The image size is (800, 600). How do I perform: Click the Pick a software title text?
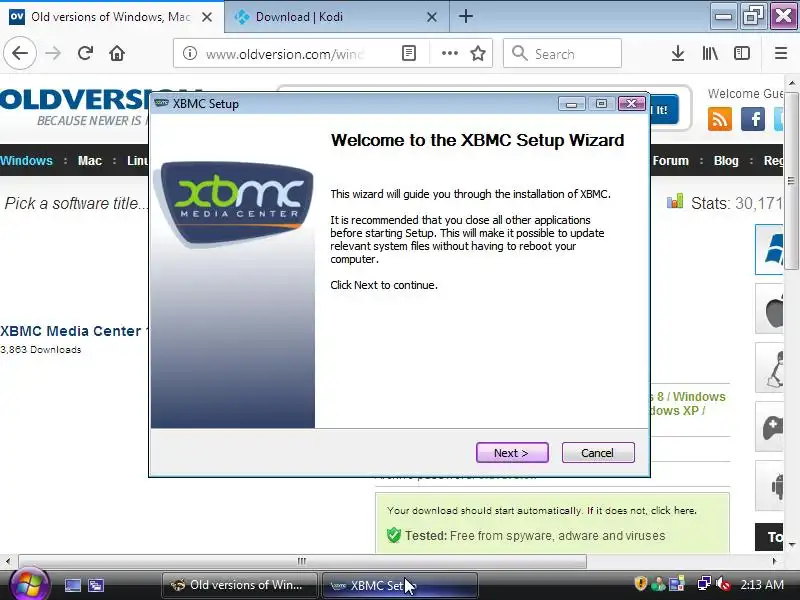coord(74,204)
